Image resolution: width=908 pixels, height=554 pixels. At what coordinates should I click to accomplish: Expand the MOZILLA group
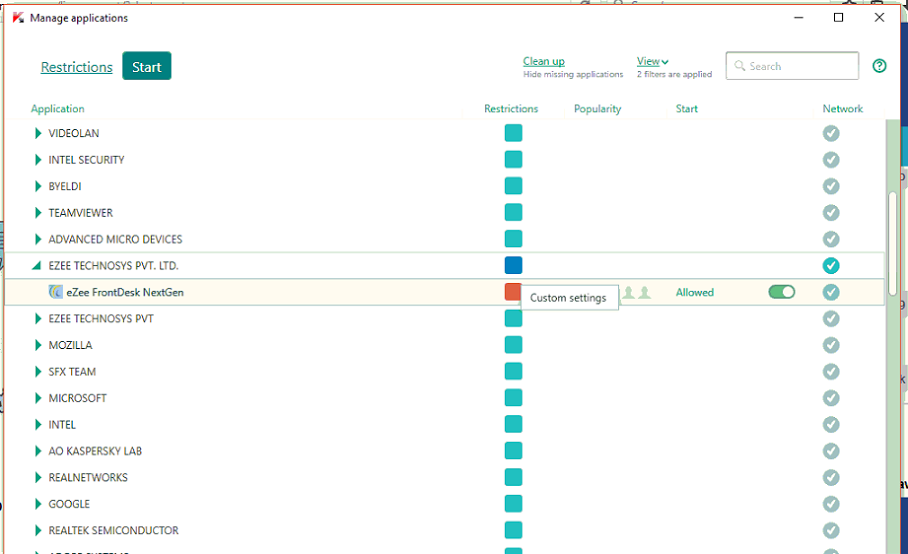[38, 345]
